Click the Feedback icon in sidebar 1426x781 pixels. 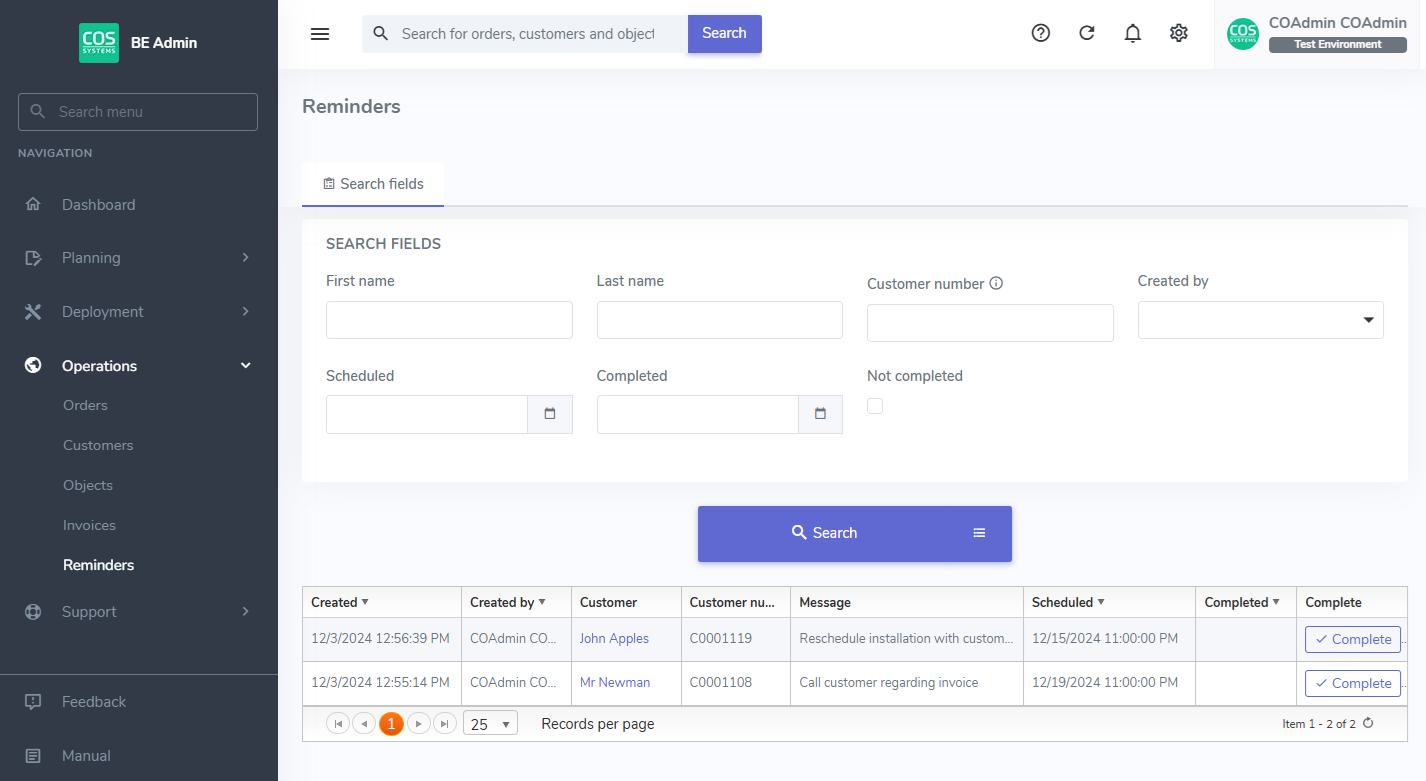pyautogui.click(x=33, y=702)
